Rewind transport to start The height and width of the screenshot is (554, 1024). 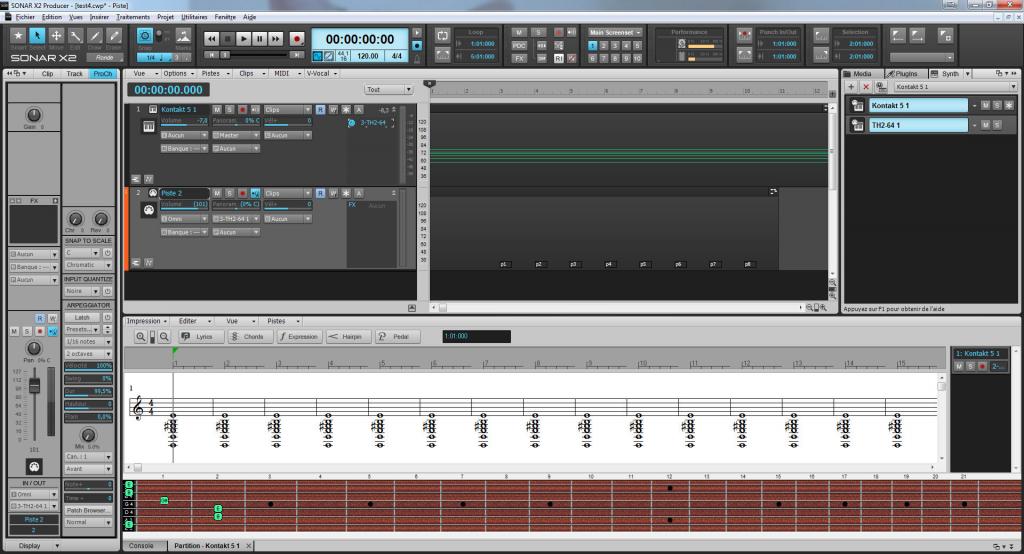point(212,39)
